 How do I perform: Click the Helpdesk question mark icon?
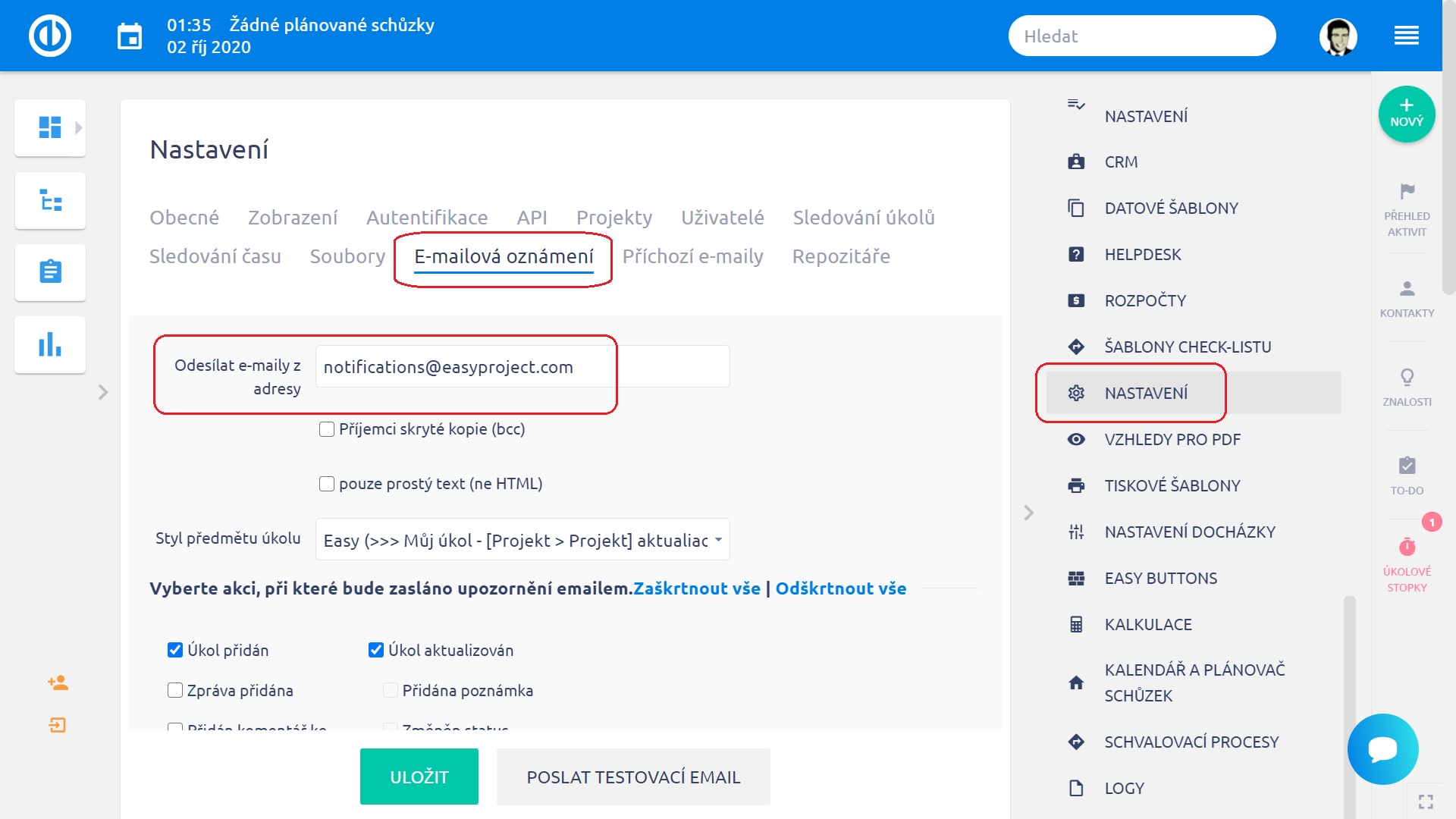pos(1076,254)
